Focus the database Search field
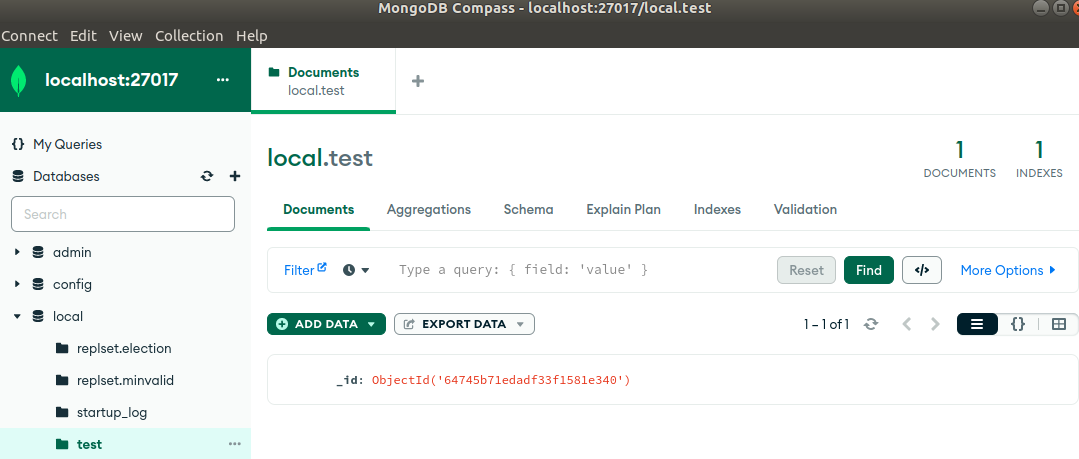The width and height of the screenshot is (1079, 459). click(123, 214)
